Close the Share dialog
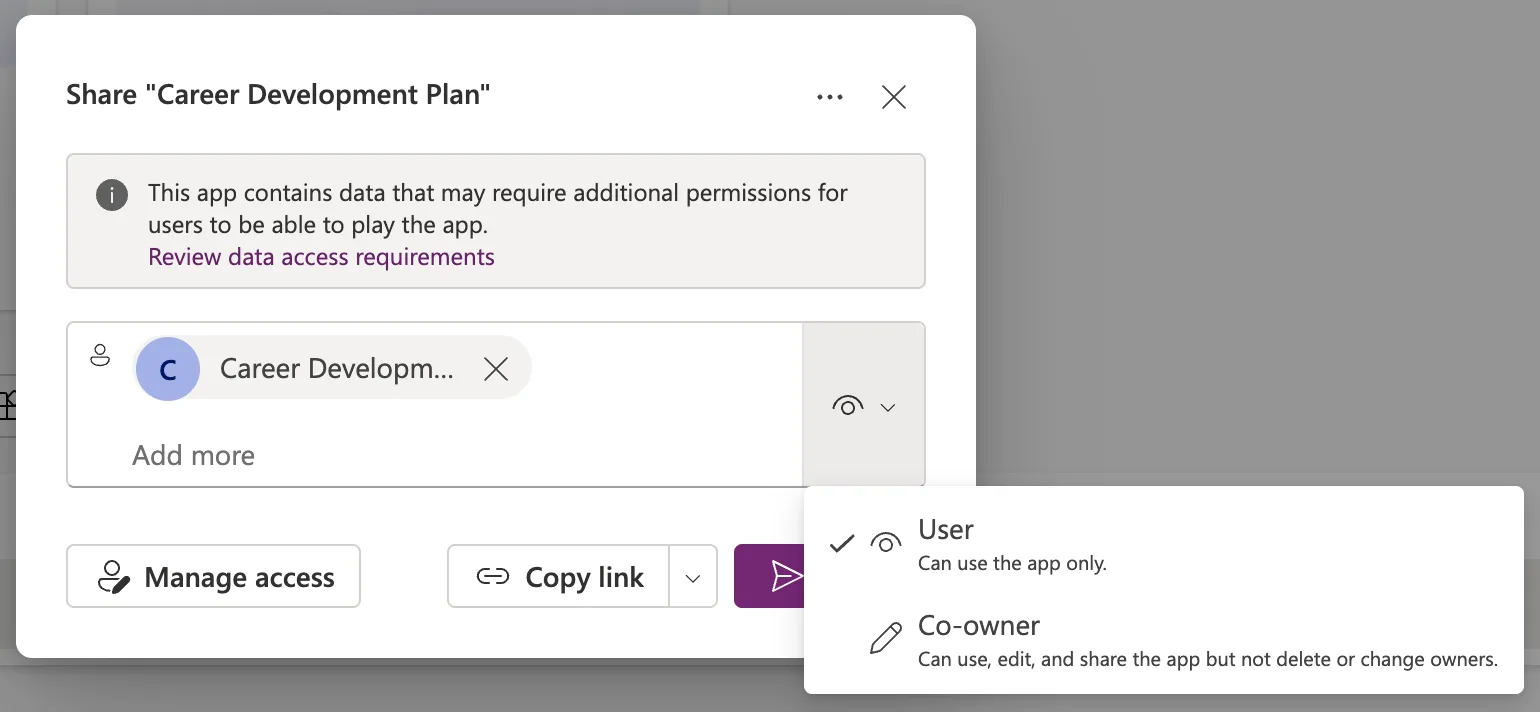 tap(893, 97)
